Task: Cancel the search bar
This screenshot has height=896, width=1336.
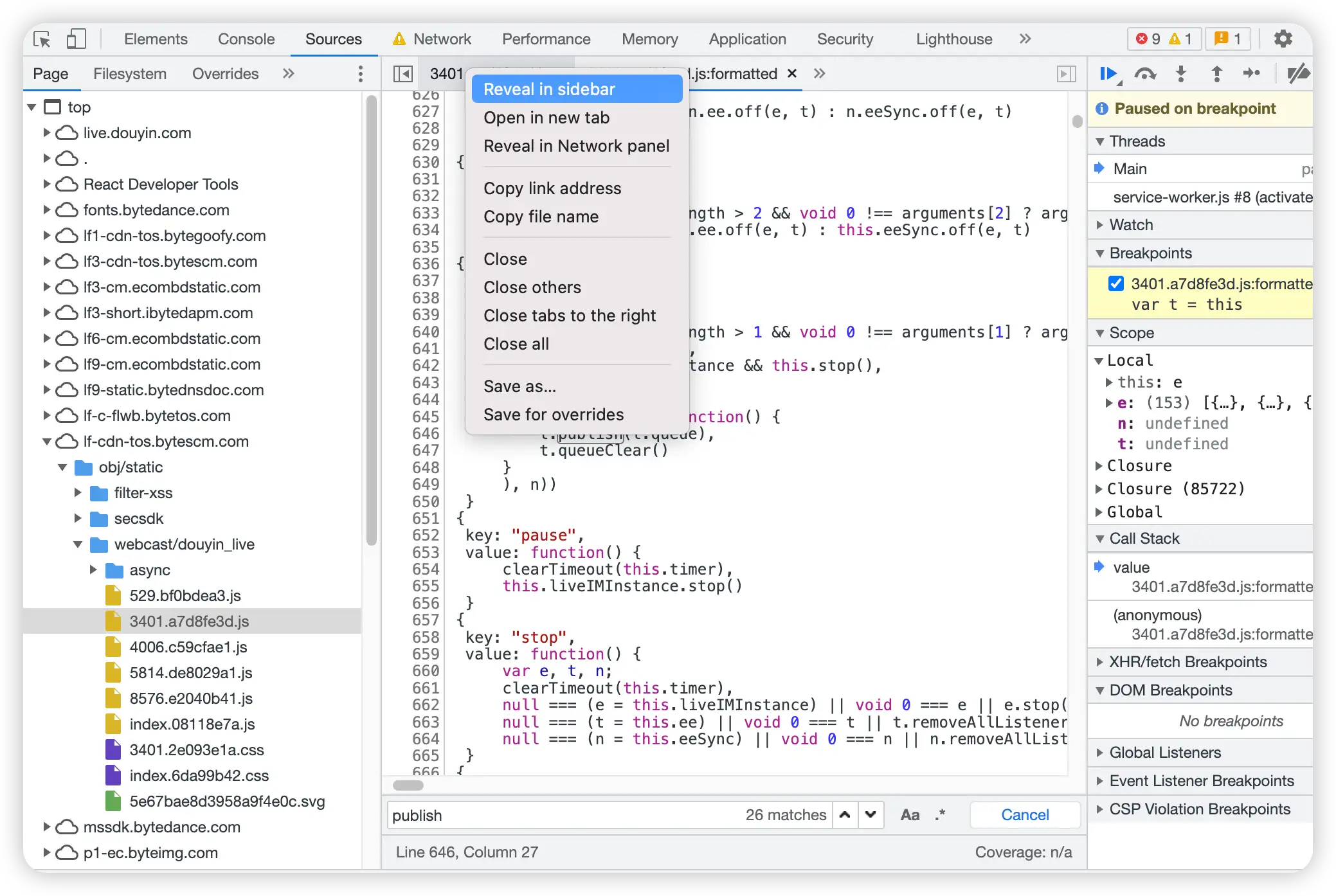Action: tap(1025, 815)
